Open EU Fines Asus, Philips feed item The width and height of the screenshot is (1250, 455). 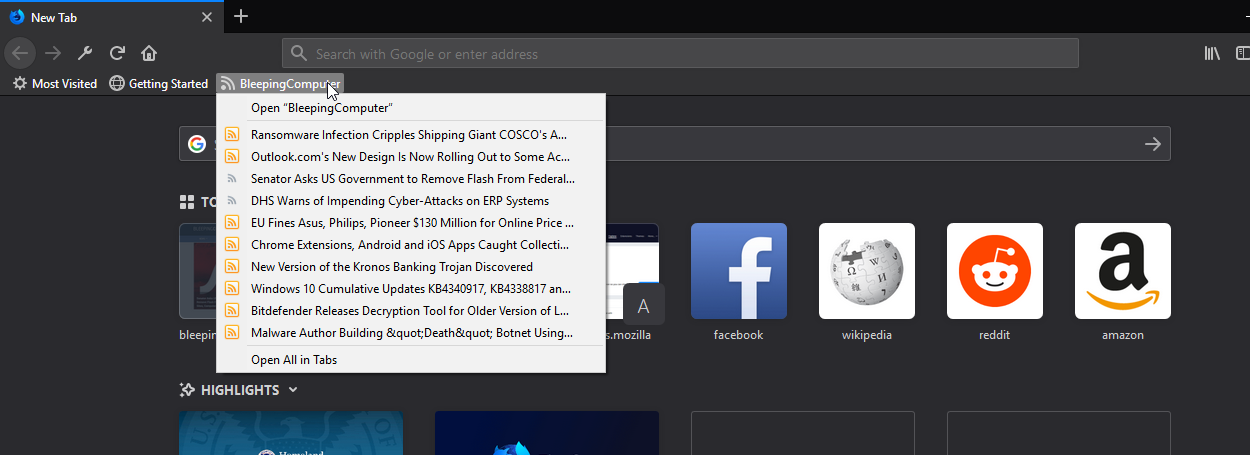coord(411,223)
